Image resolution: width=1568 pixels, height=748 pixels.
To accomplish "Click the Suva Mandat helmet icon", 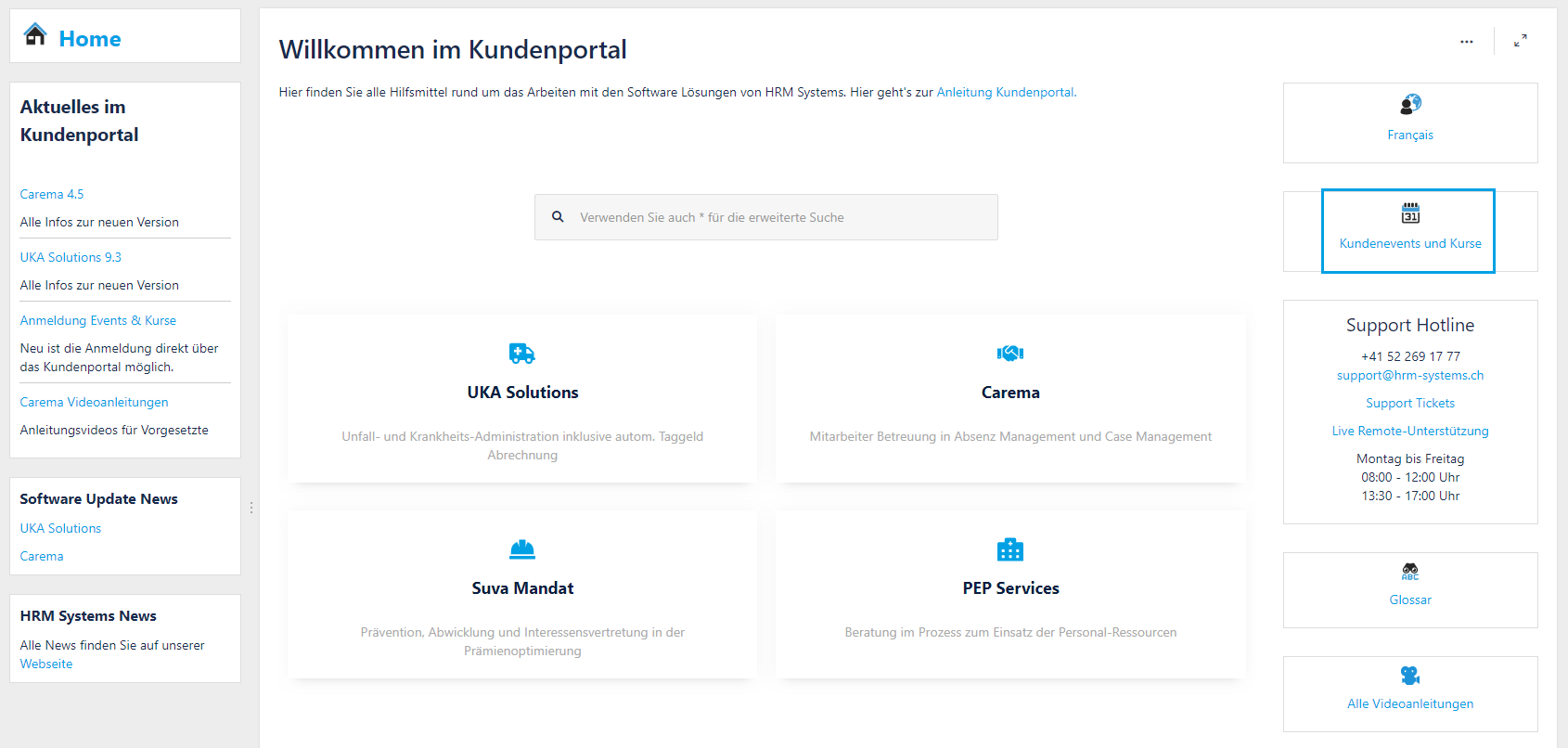I will pos(522,549).
